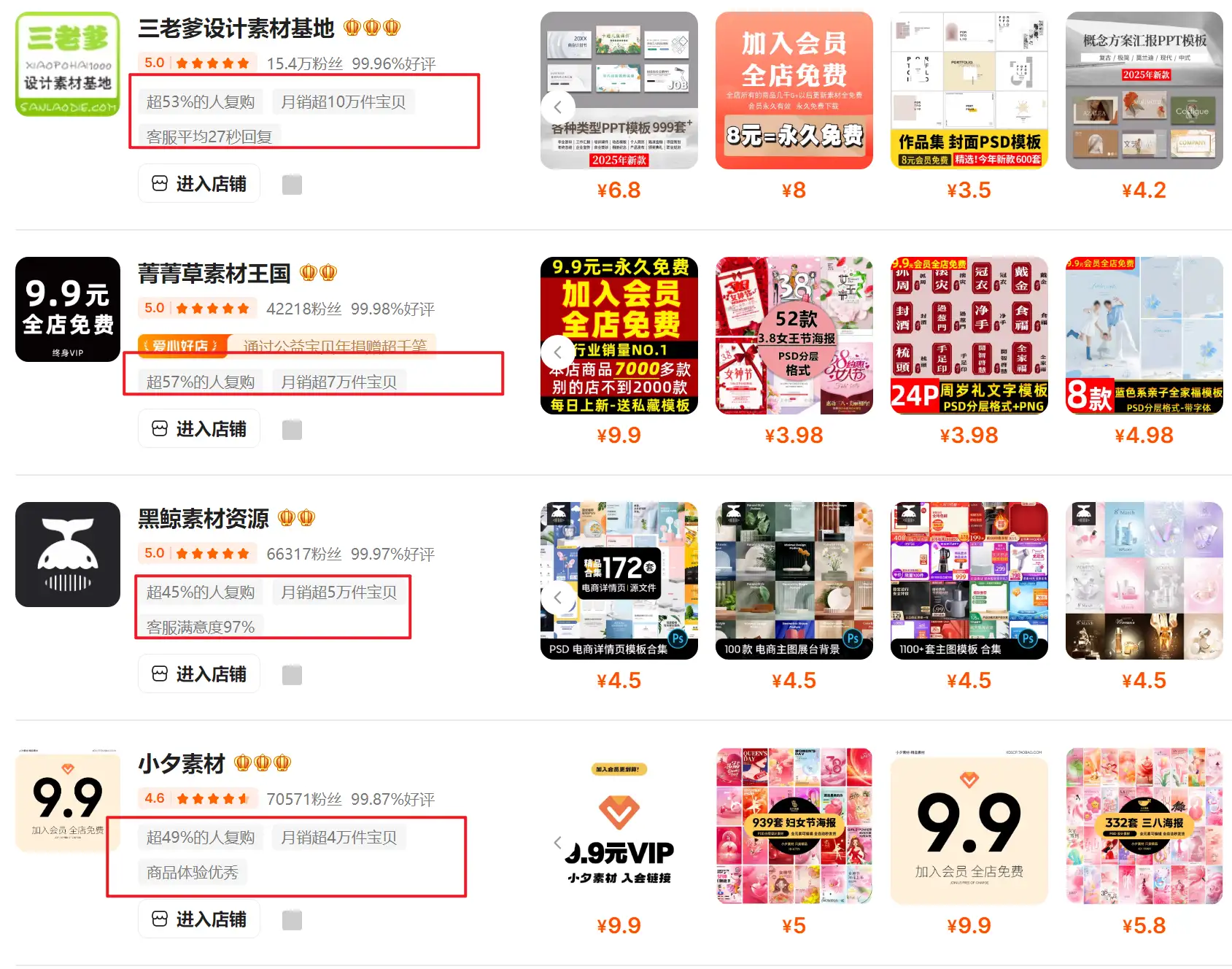Click the 9.9元全店免费 black shop logo
The width and height of the screenshot is (1232, 969).
(68, 309)
